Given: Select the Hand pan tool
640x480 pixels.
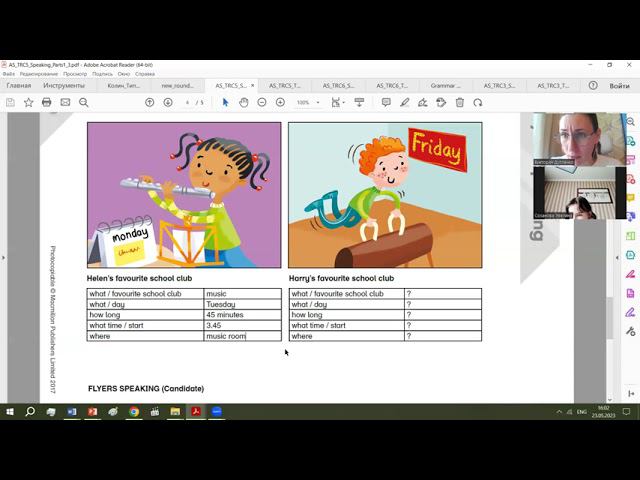Looking at the screenshot, I should click(x=244, y=102).
